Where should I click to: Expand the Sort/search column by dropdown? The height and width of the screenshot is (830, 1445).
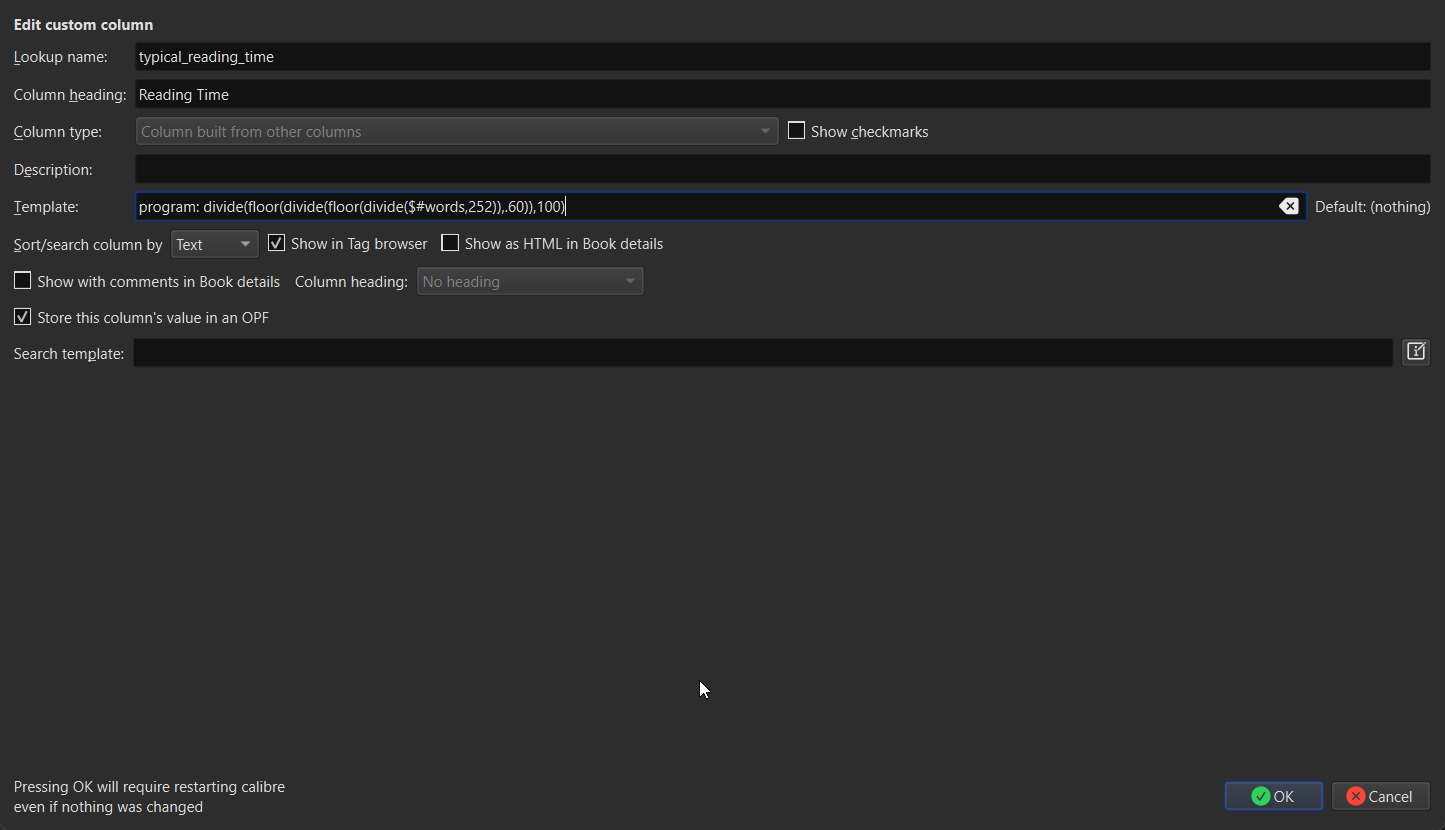click(x=214, y=245)
